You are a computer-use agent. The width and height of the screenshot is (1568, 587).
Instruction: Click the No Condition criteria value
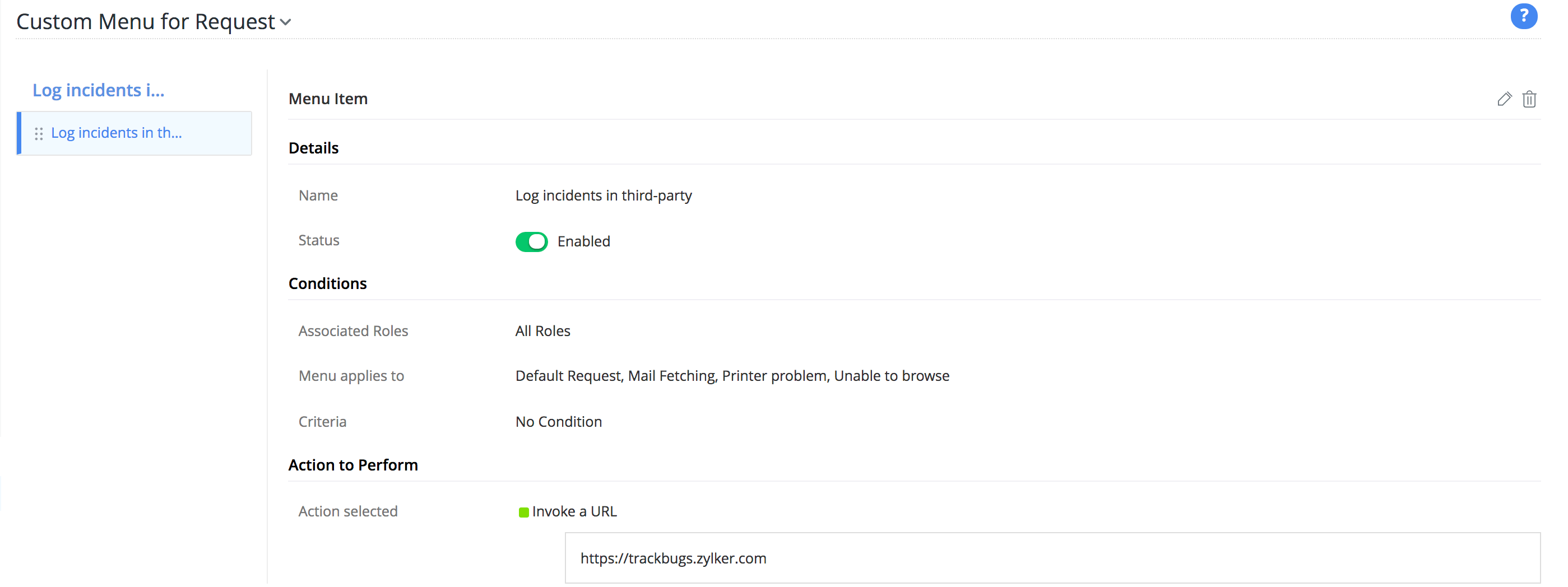[558, 422]
